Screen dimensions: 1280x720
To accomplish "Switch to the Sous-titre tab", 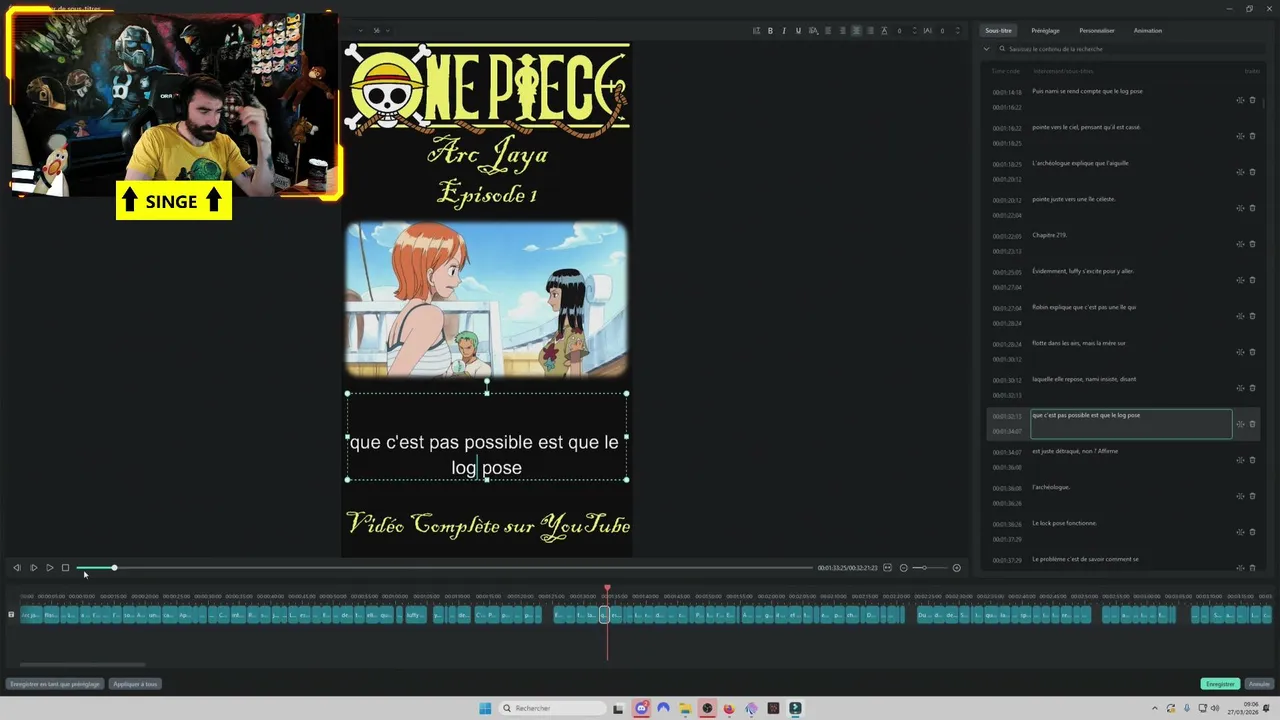I will click(x=998, y=31).
